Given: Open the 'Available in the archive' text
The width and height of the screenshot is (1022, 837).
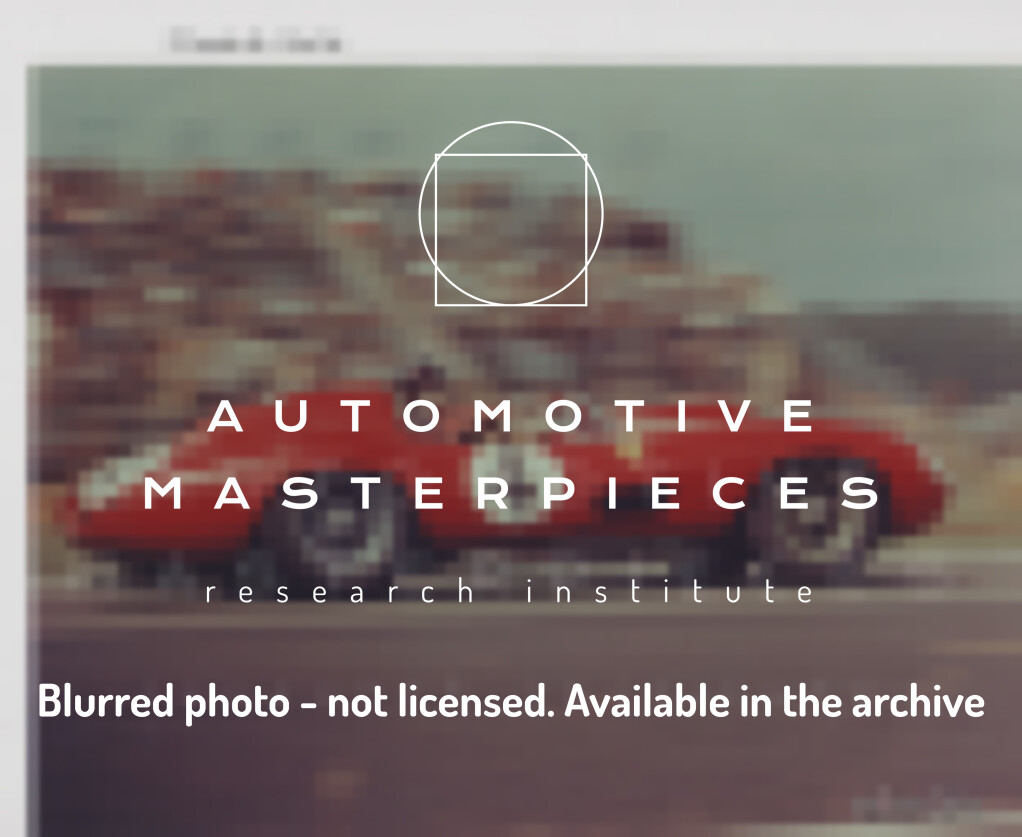Looking at the screenshot, I should [x=775, y=701].
